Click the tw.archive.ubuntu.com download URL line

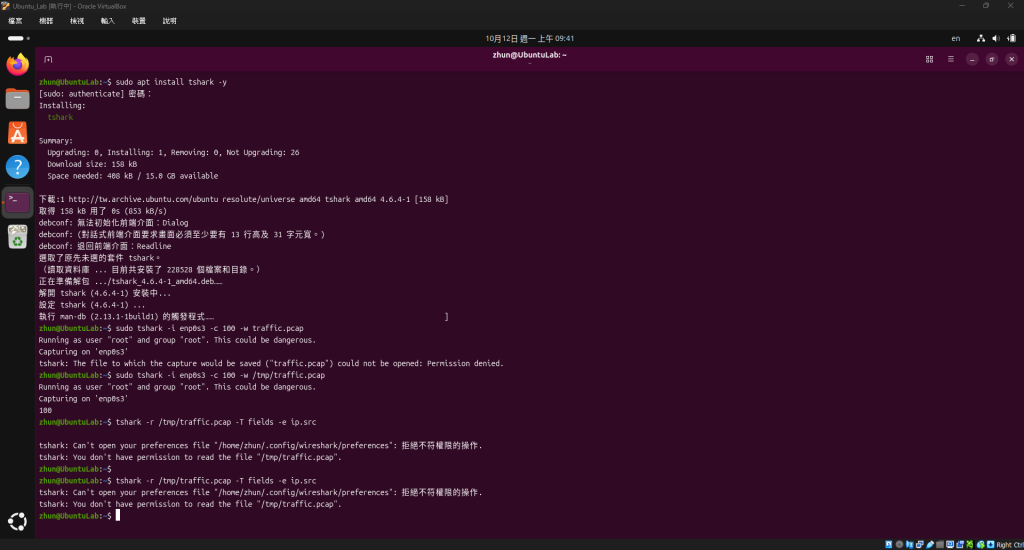[x=244, y=199]
